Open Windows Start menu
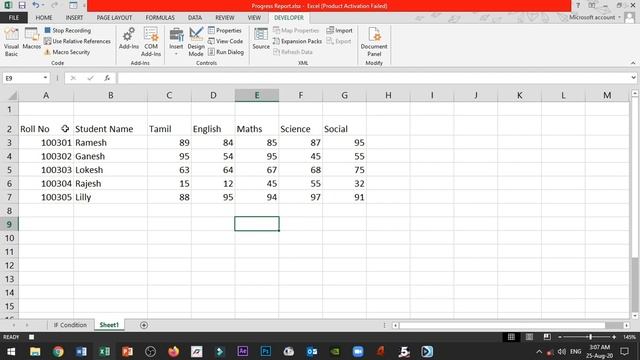Screen dimensions: 640x360 click(11, 351)
